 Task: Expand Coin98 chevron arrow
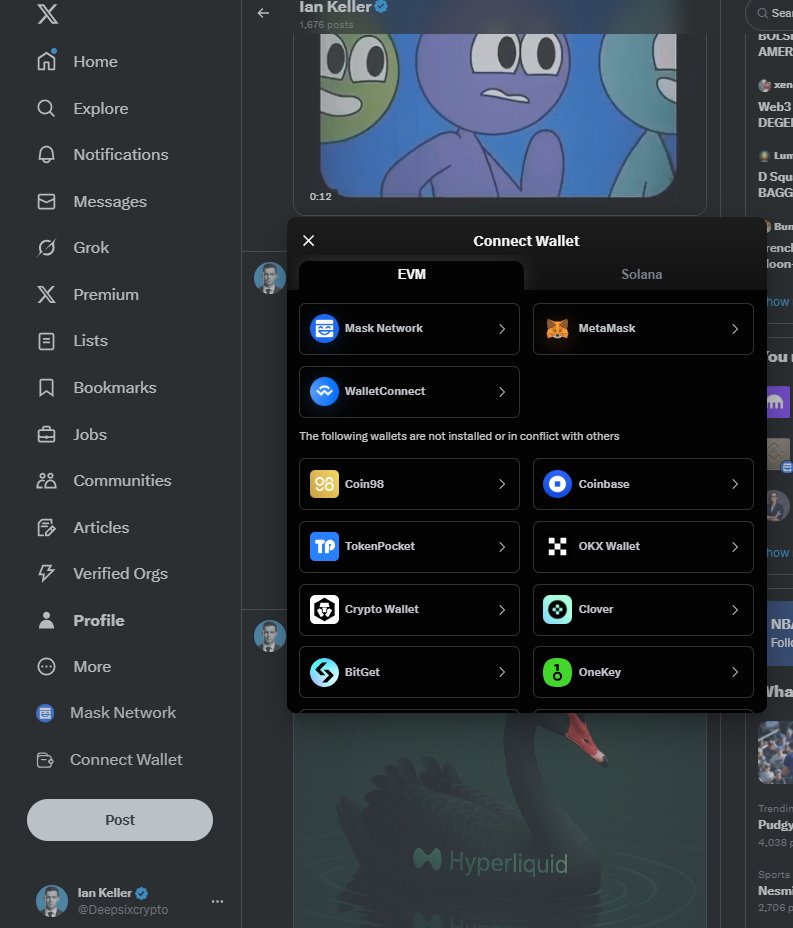tap(502, 484)
